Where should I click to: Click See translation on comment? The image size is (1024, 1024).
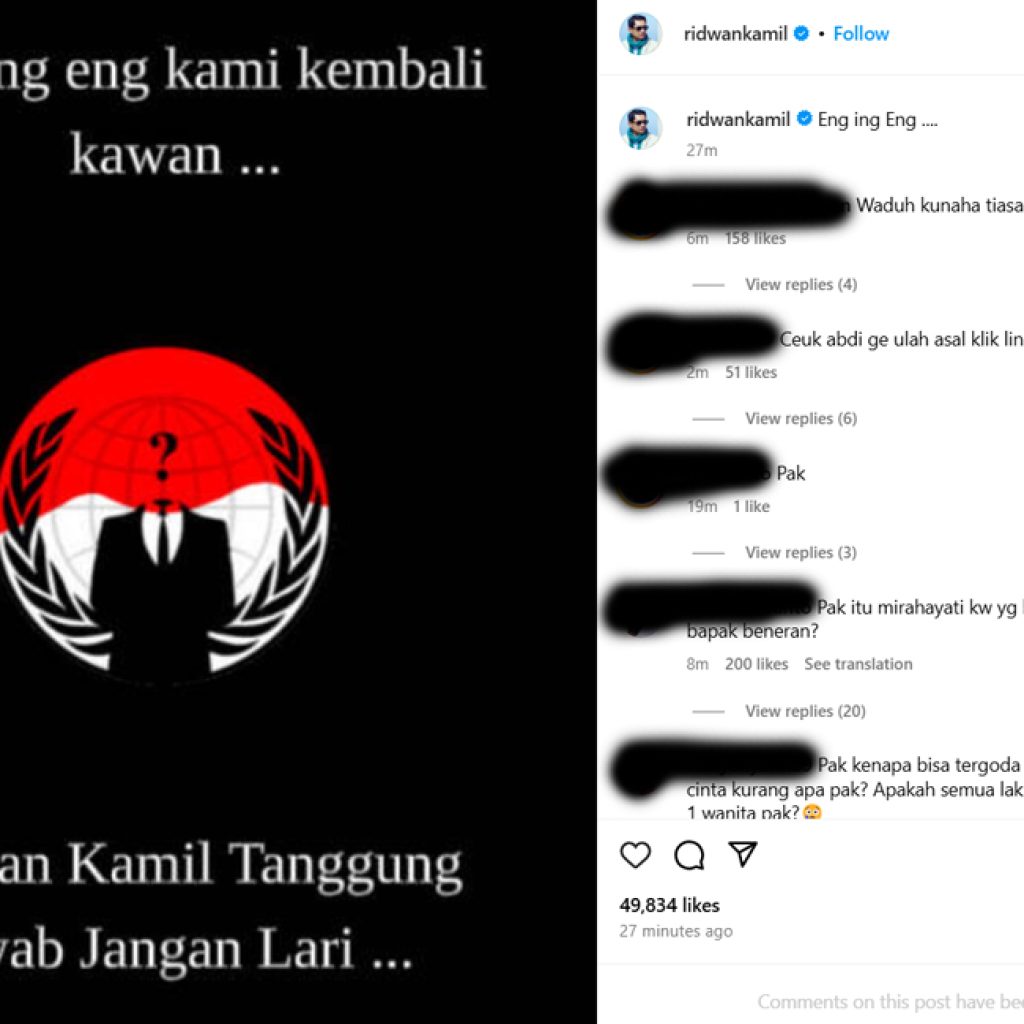[x=858, y=664]
